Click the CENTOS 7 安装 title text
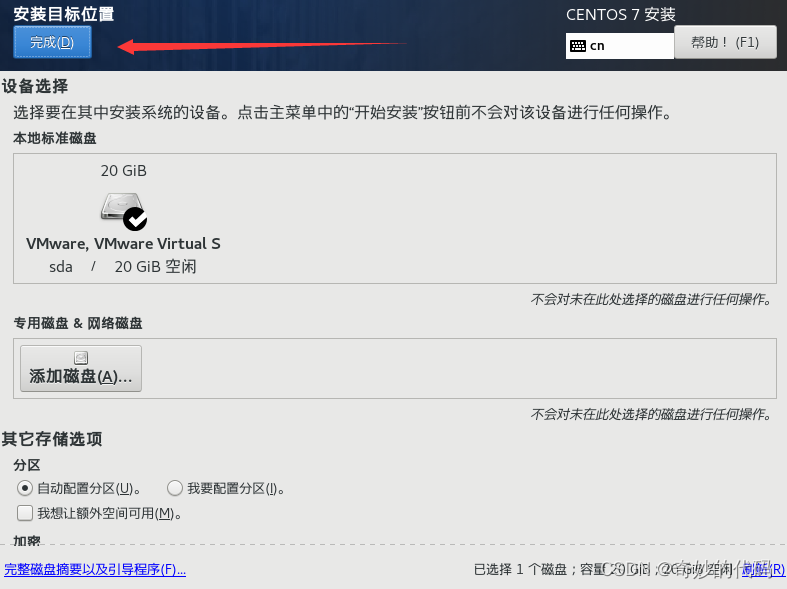The height and width of the screenshot is (589, 787). [621, 15]
